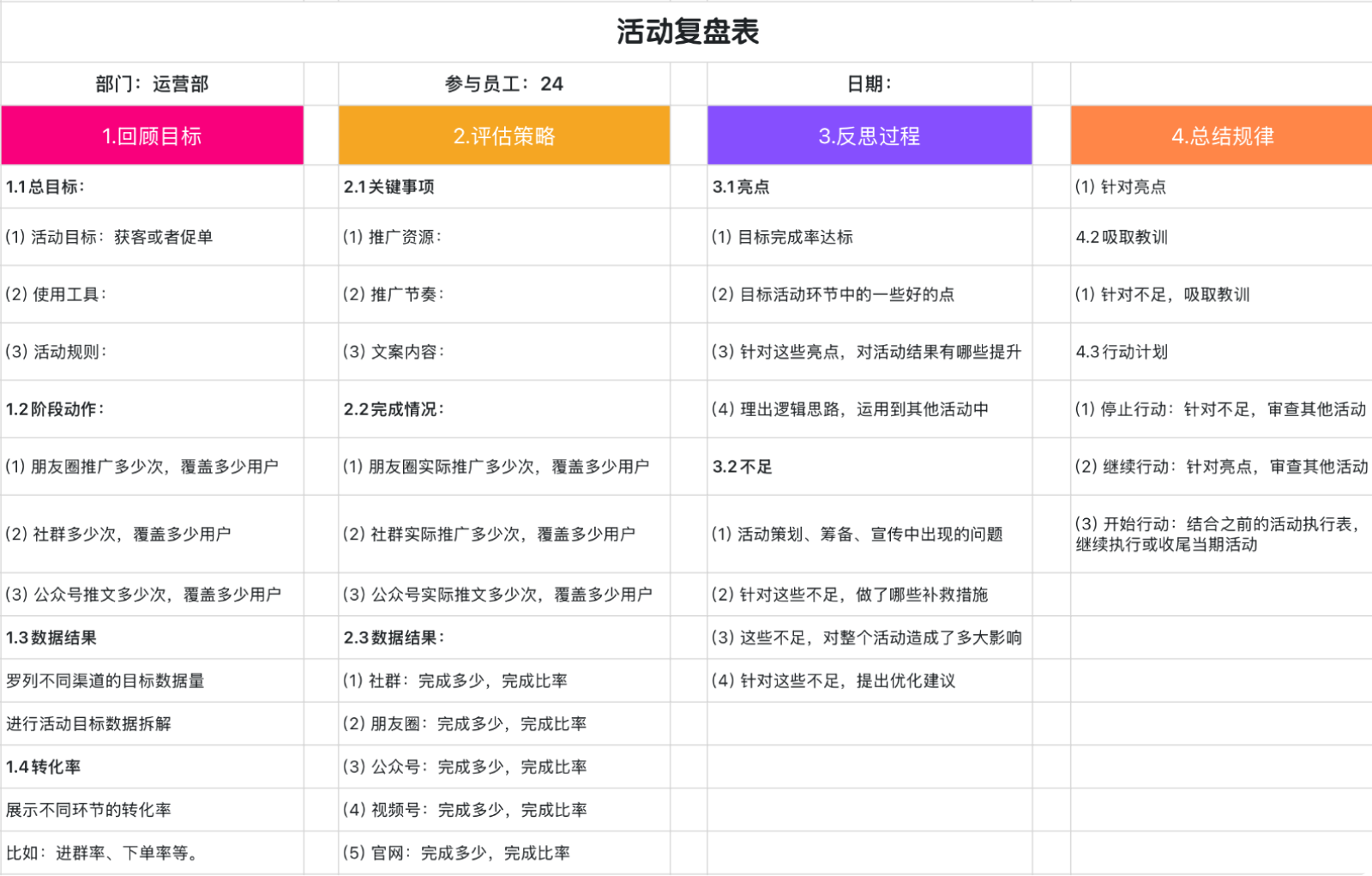The image size is (1372, 876).
Task: Select the "3.2不足" cell
Action: point(869,467)
